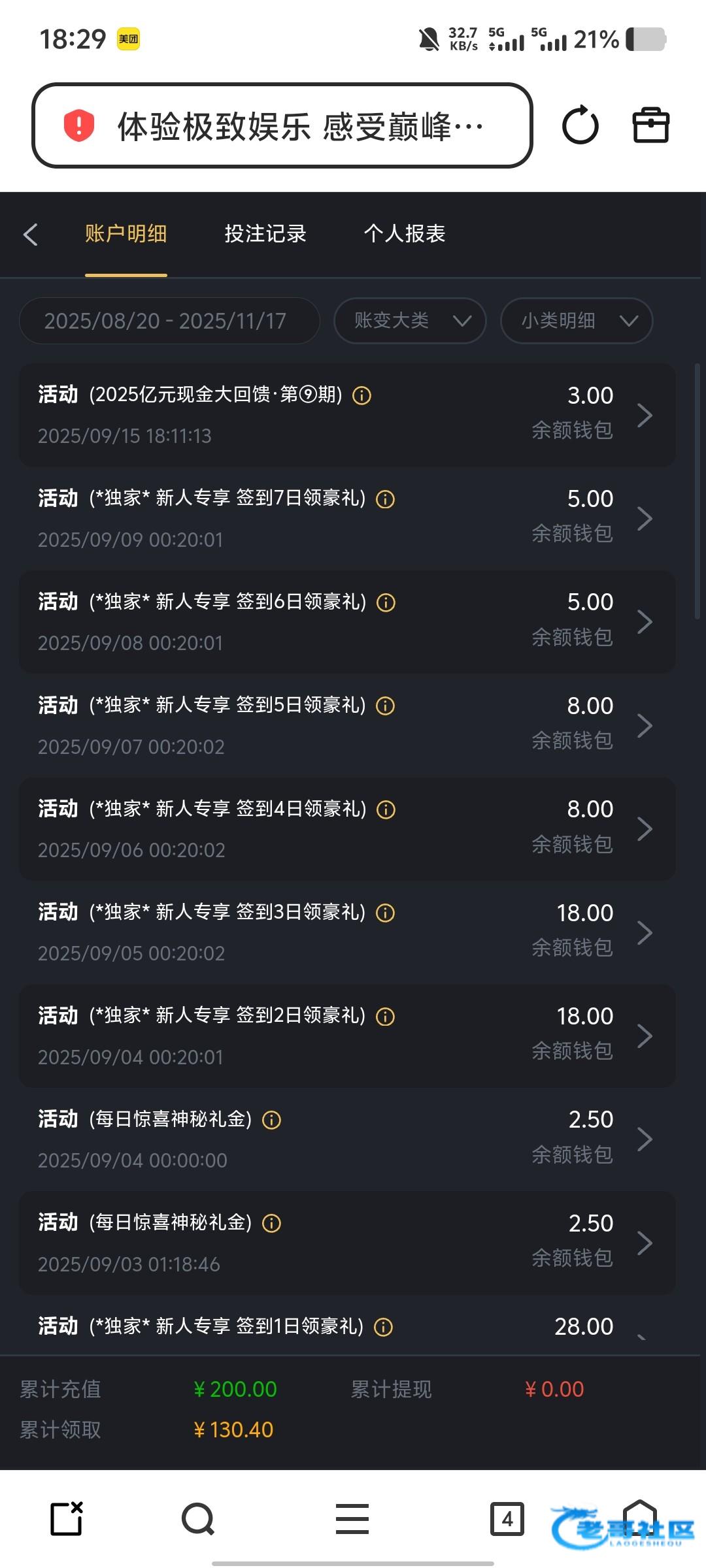The width and height of the screenshot is (706, 1568).
Task: Tap the red shield security warning icon
Action: click(79, 125)
